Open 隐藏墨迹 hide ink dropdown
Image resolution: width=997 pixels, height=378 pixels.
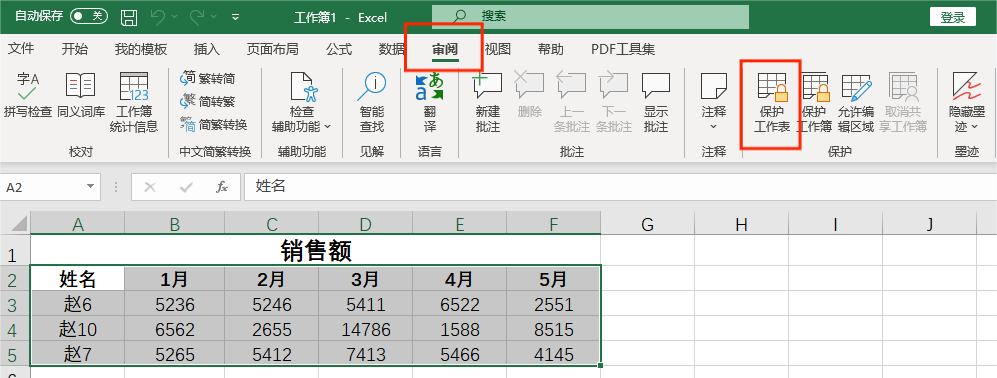[966, 102]
